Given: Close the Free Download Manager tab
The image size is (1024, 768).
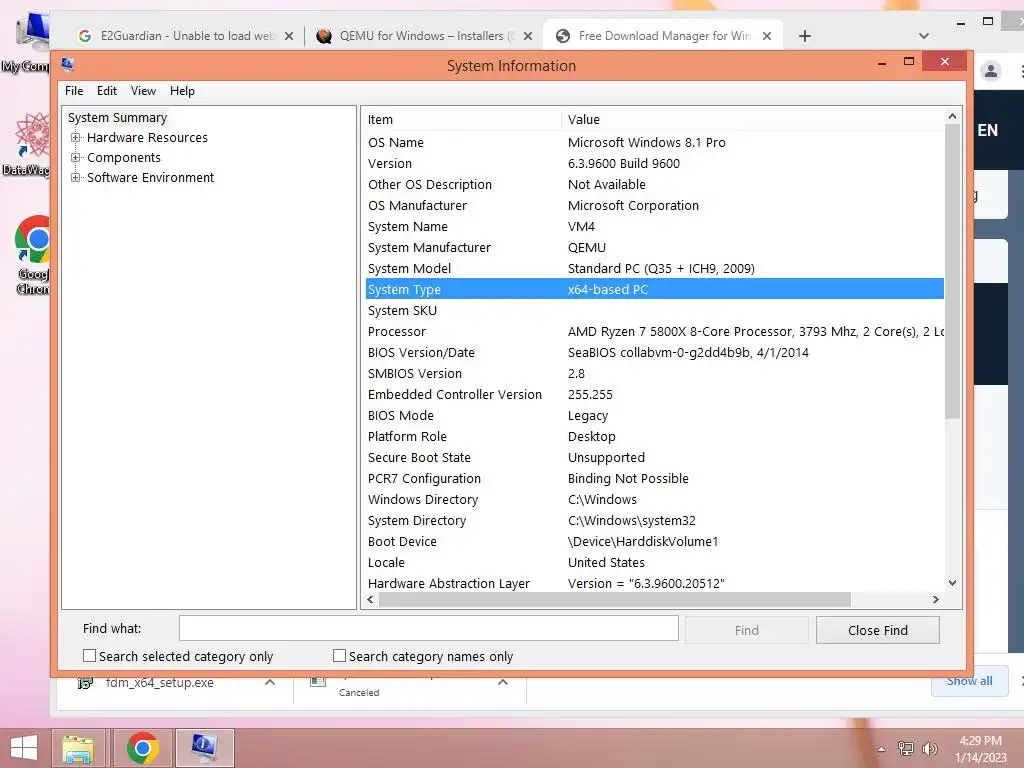Looking at the screenshot, I should (x=767, y=36).
